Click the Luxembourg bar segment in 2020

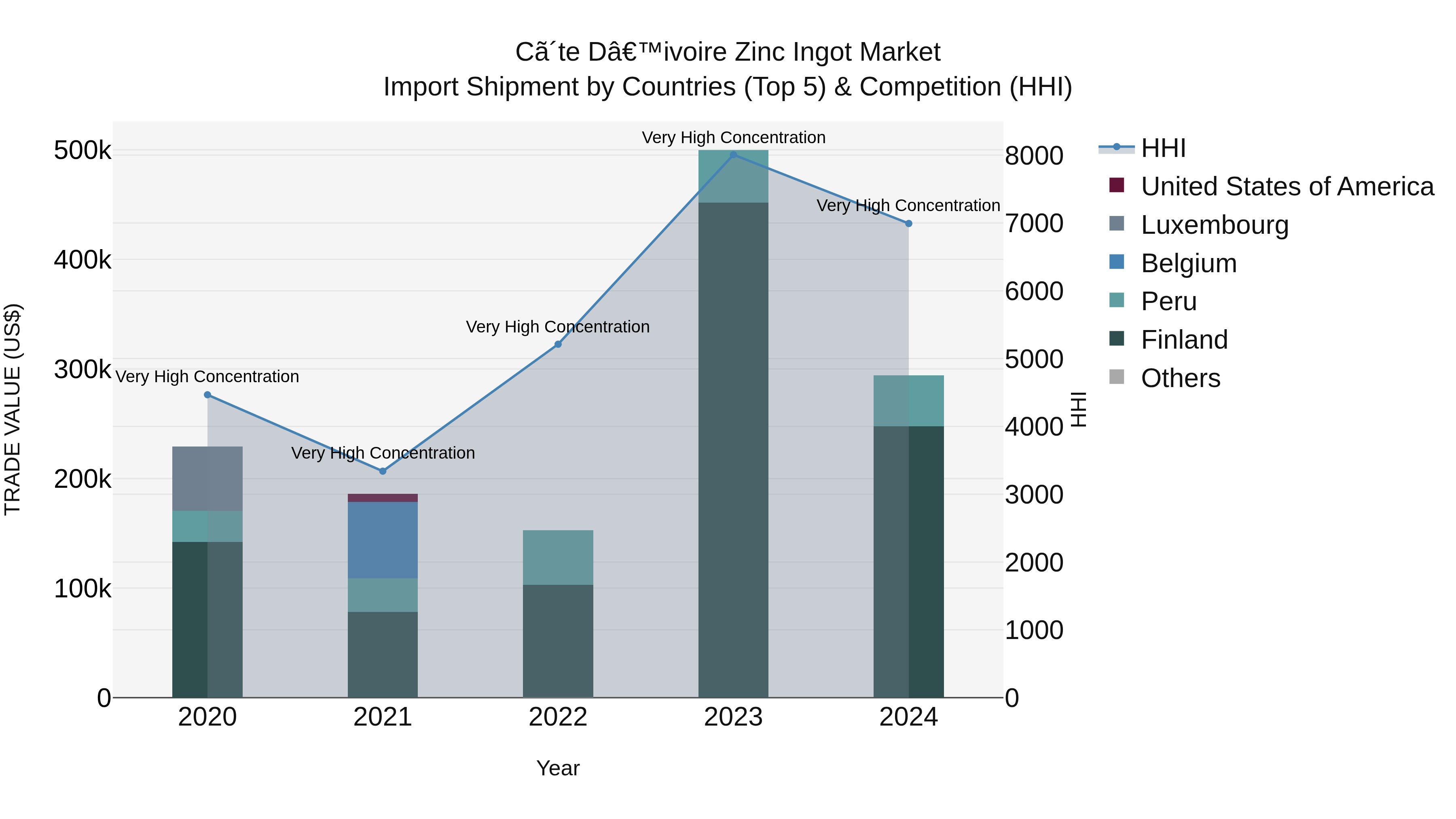click(207, 479)
